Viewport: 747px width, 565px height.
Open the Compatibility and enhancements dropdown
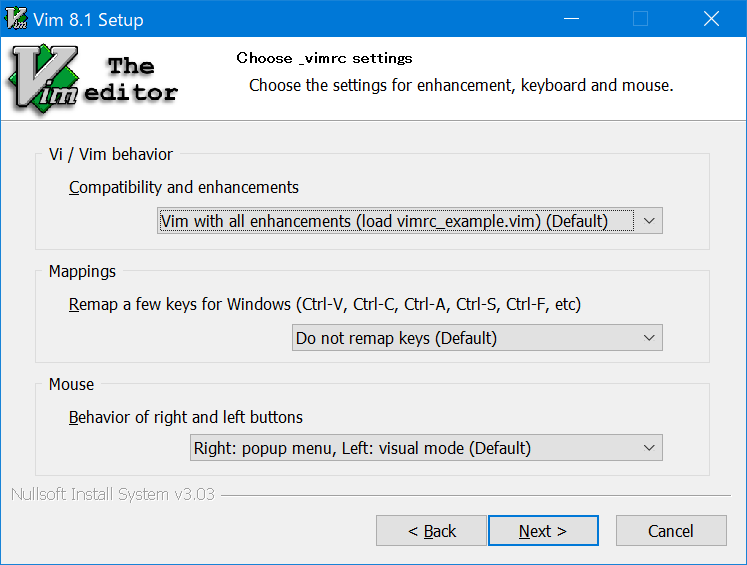coord(410,221)
